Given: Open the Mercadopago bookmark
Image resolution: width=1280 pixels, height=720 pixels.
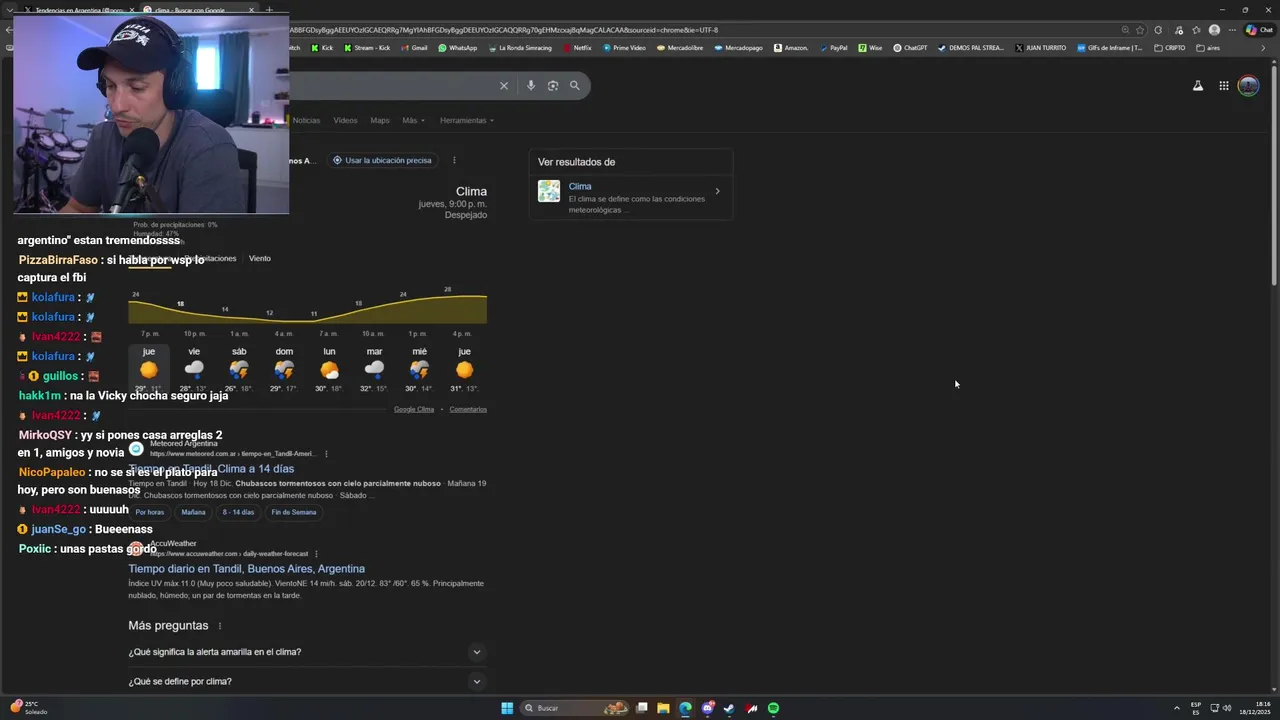Looking at the screenshot, I should 739,48.
